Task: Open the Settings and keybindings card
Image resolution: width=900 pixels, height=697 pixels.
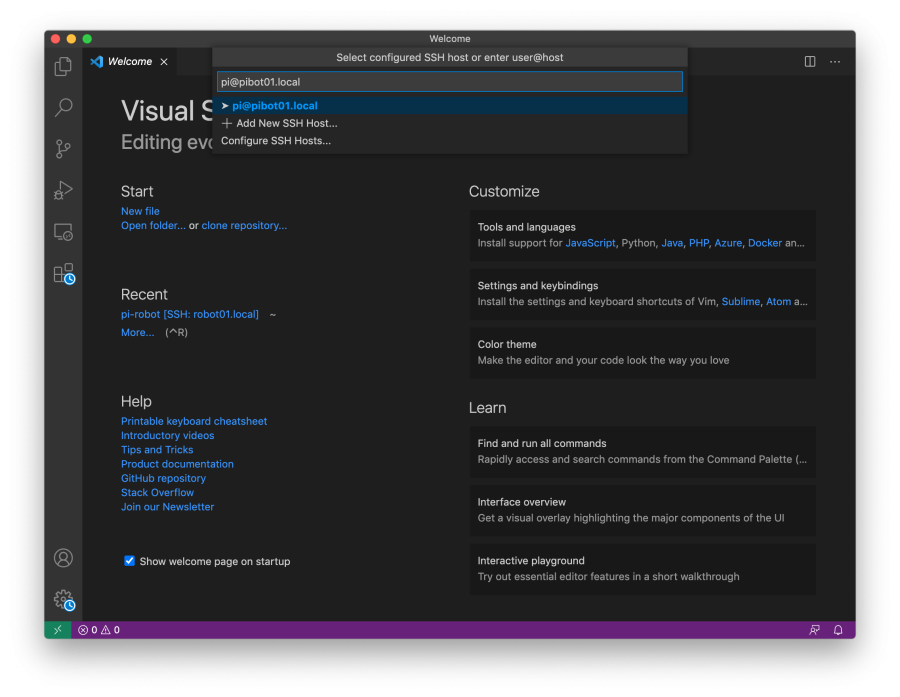Action: tap(642, 294)
